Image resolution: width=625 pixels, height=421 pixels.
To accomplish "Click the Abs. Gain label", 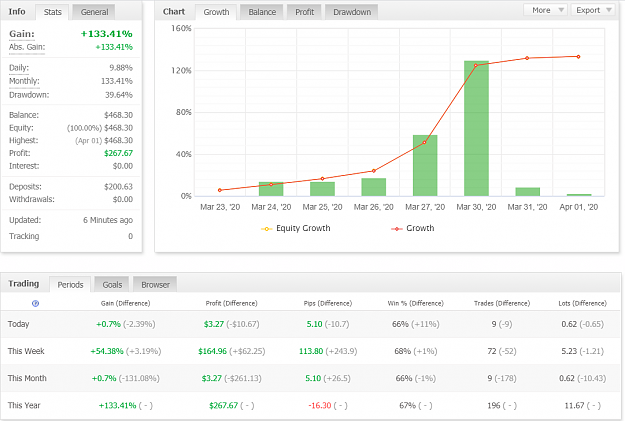I will tap(27, 47).
